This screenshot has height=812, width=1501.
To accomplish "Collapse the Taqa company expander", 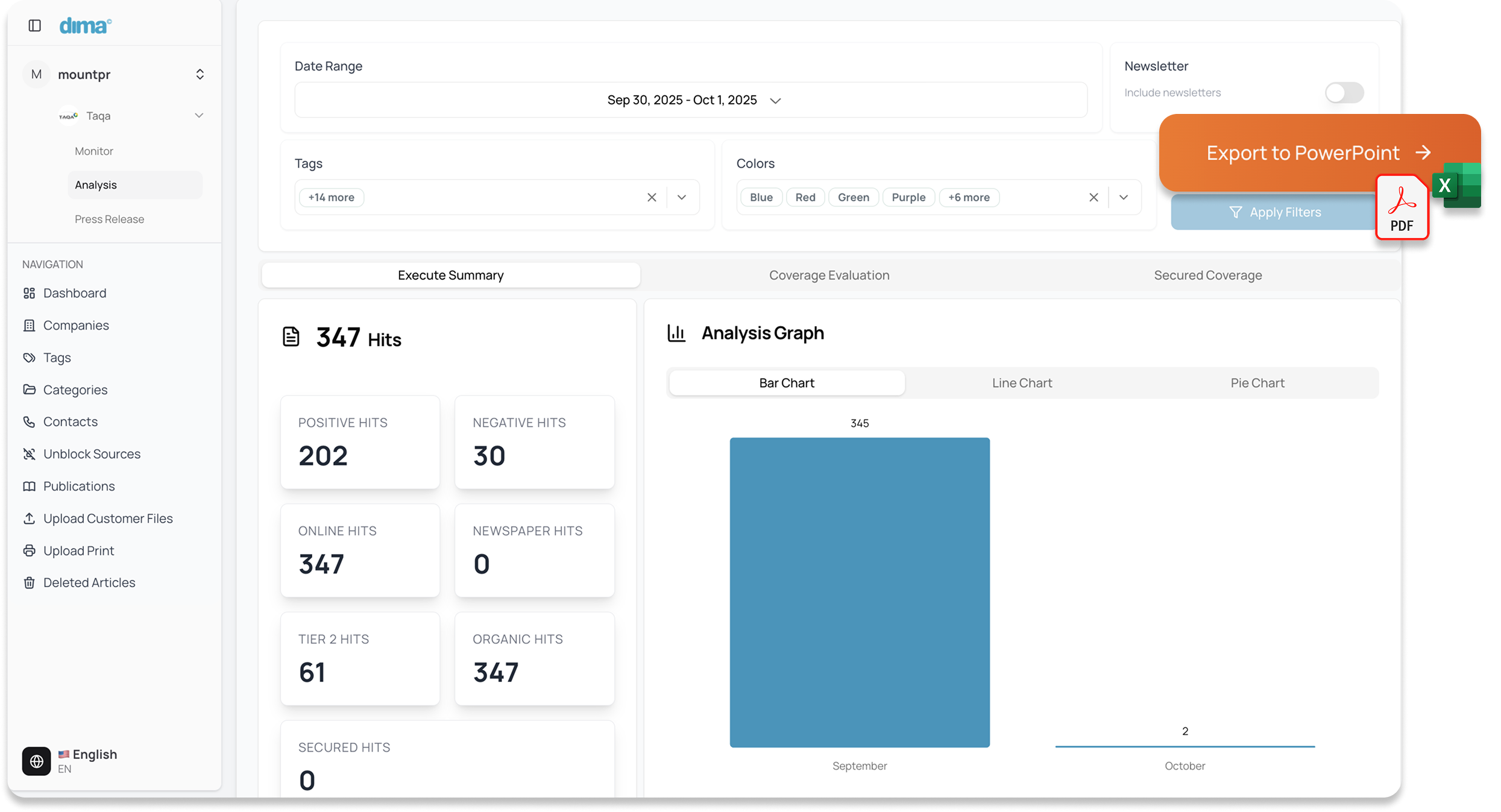I will 199,115.
